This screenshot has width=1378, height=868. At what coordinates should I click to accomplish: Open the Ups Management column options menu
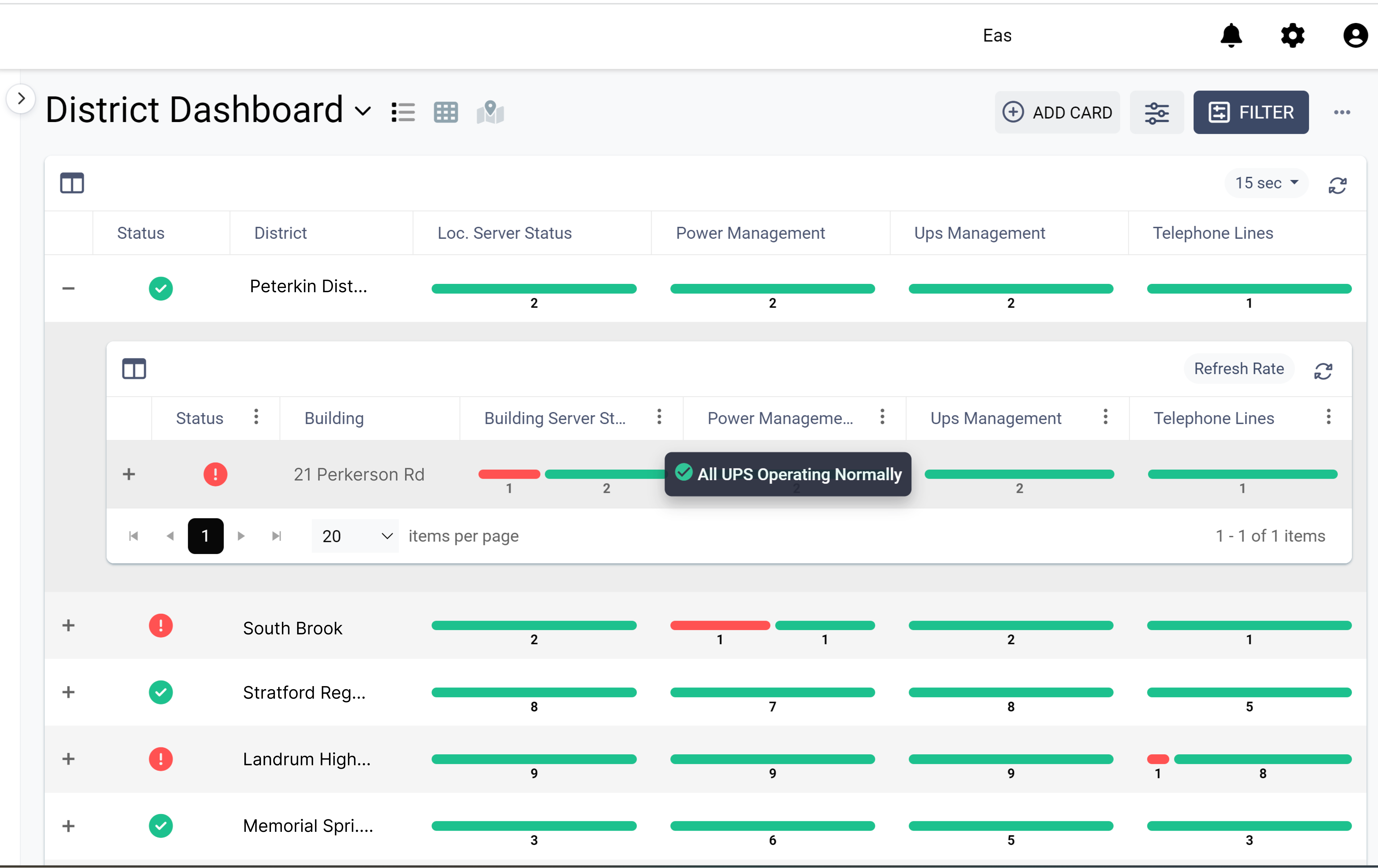tap(1106, 418)
